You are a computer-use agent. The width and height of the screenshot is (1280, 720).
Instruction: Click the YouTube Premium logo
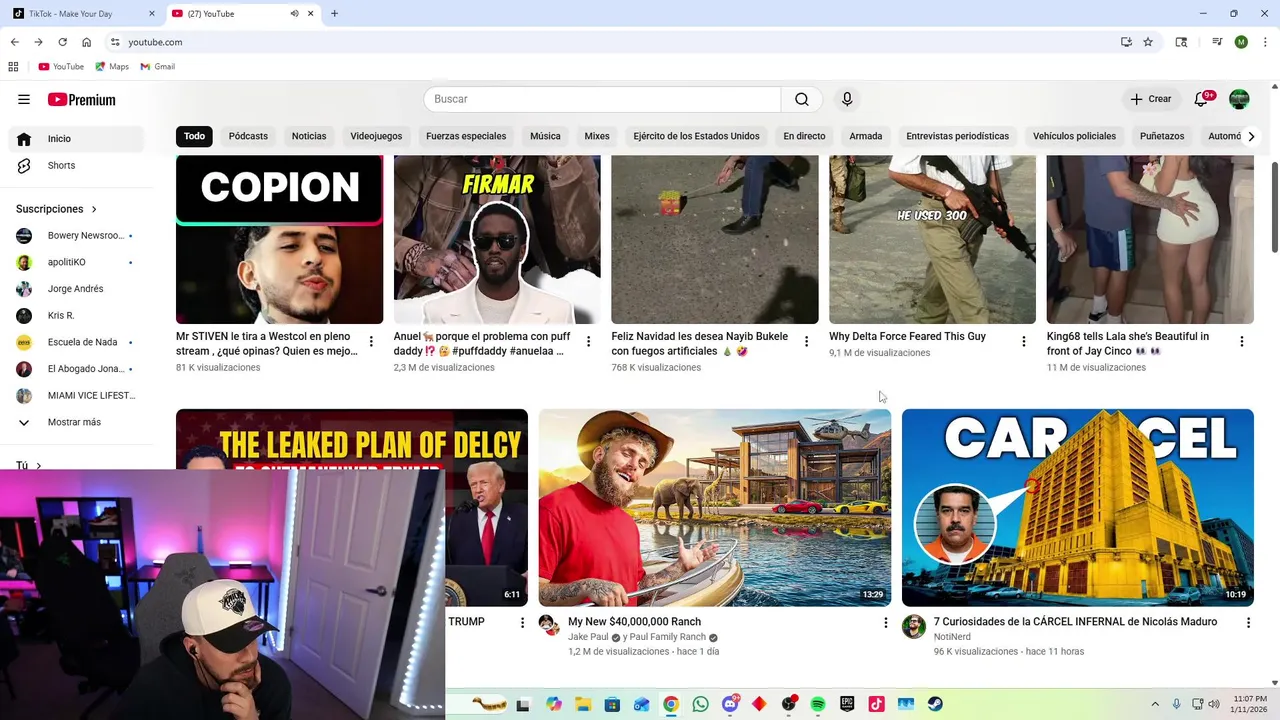[81, 99]
